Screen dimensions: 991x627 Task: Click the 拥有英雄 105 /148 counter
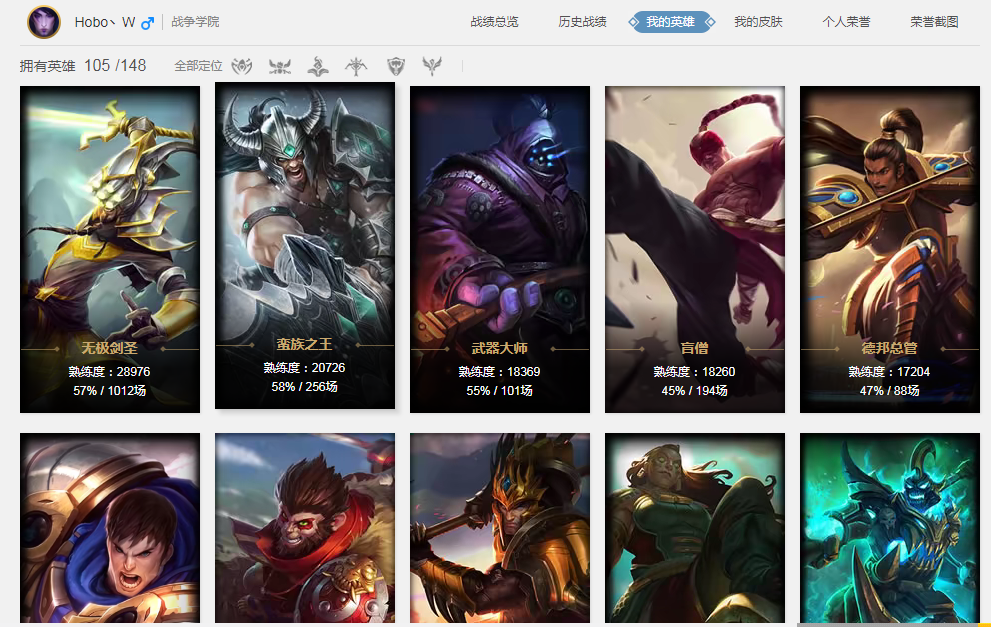[x=83, y=66]
